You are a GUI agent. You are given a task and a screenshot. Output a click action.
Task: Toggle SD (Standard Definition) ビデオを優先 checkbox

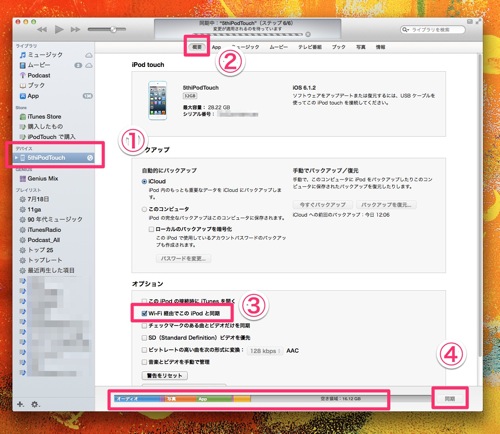click(144, 338)
